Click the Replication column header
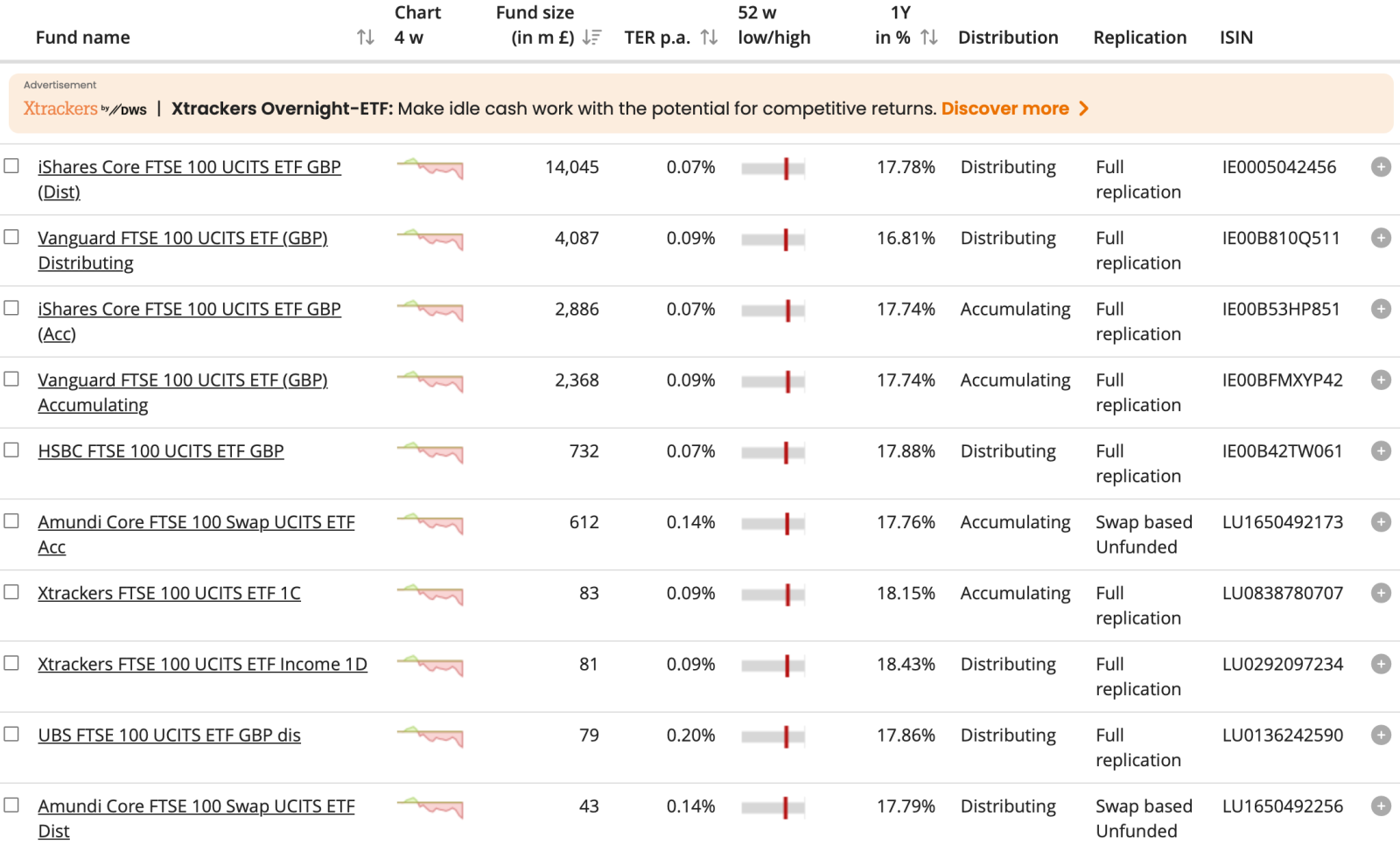Screen dimensions: 1400x851 [1139, 38]
